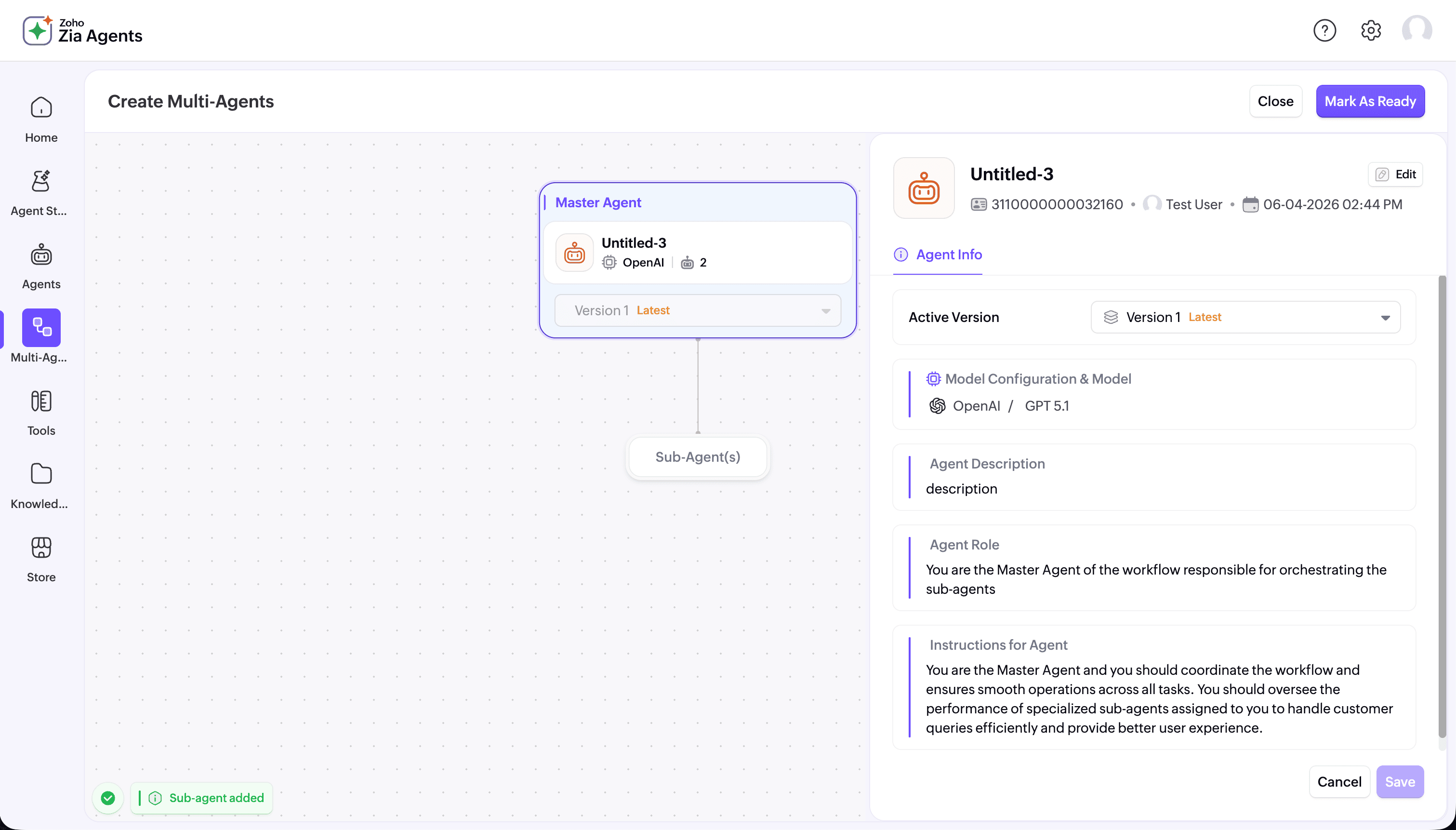Image resolution: width=1456 pixels, height=830 pixels.
Task: Click the calendar icon beside creation date
Action: 1250,205
